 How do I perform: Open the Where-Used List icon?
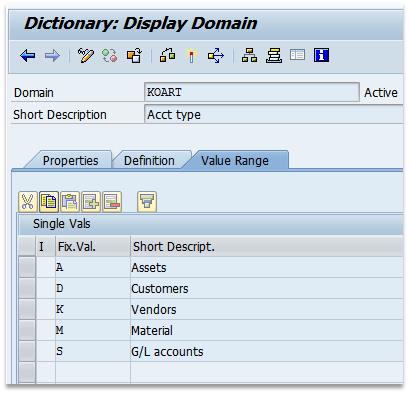point(216,55)
